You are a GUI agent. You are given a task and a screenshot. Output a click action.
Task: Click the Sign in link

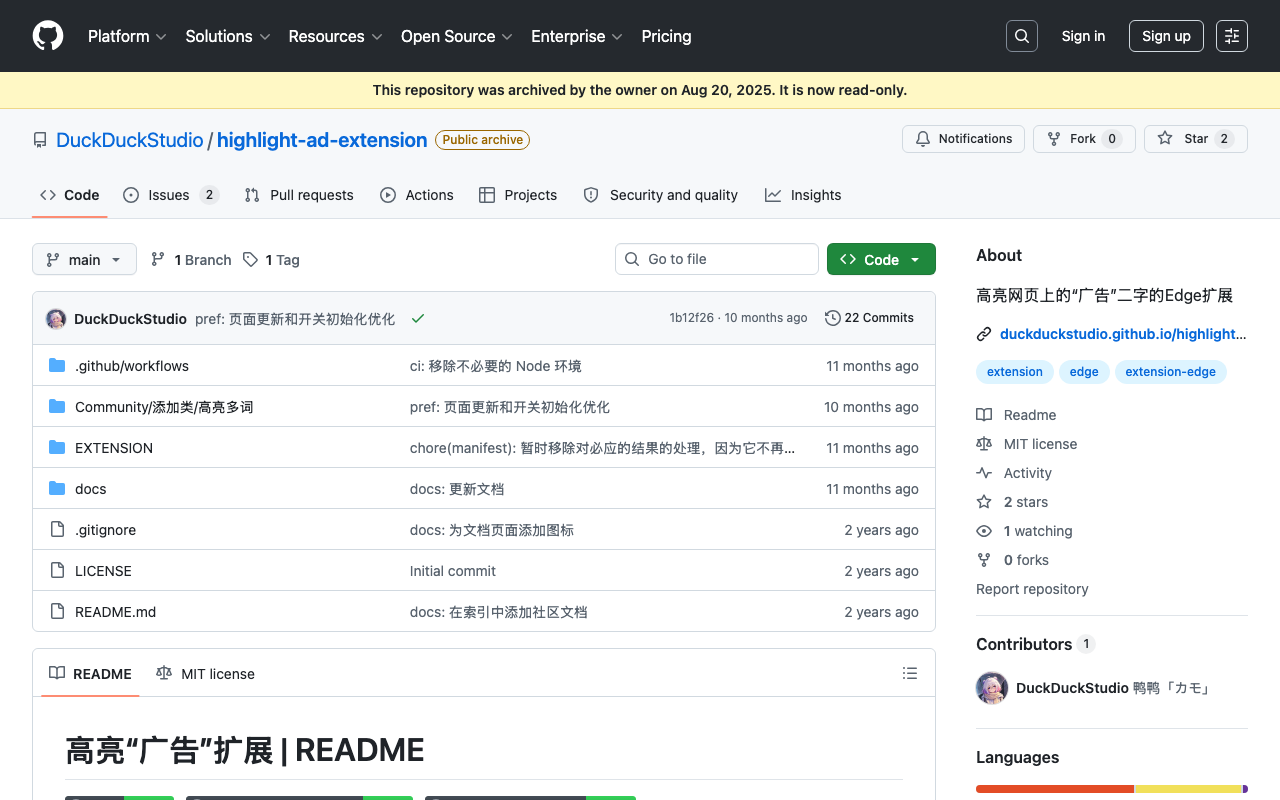[1083, 36]
